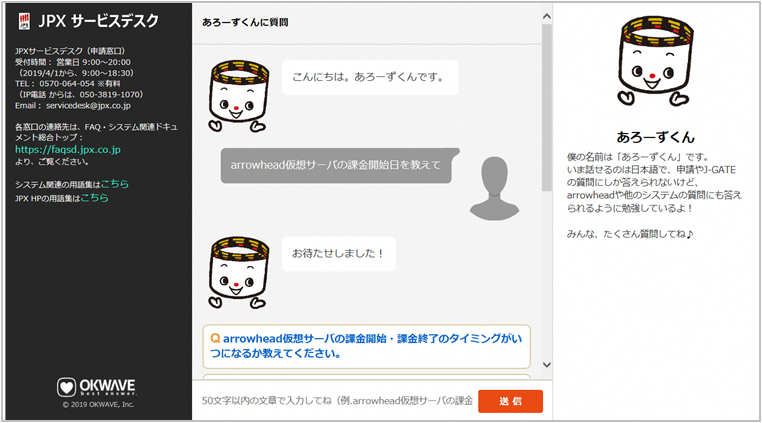Click the あろーずくん name heading in the profile panel
The width and height of the screenshot is (762, 423).
[655, 137]
